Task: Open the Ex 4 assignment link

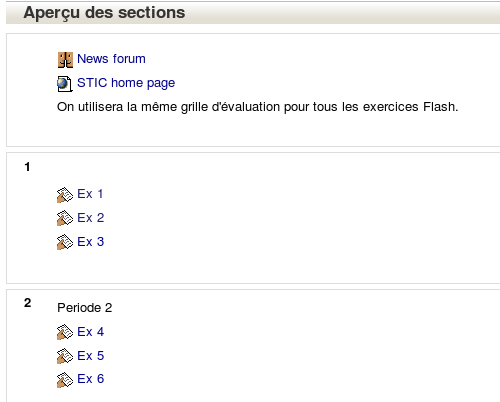Action: click(x=91, y=332)
